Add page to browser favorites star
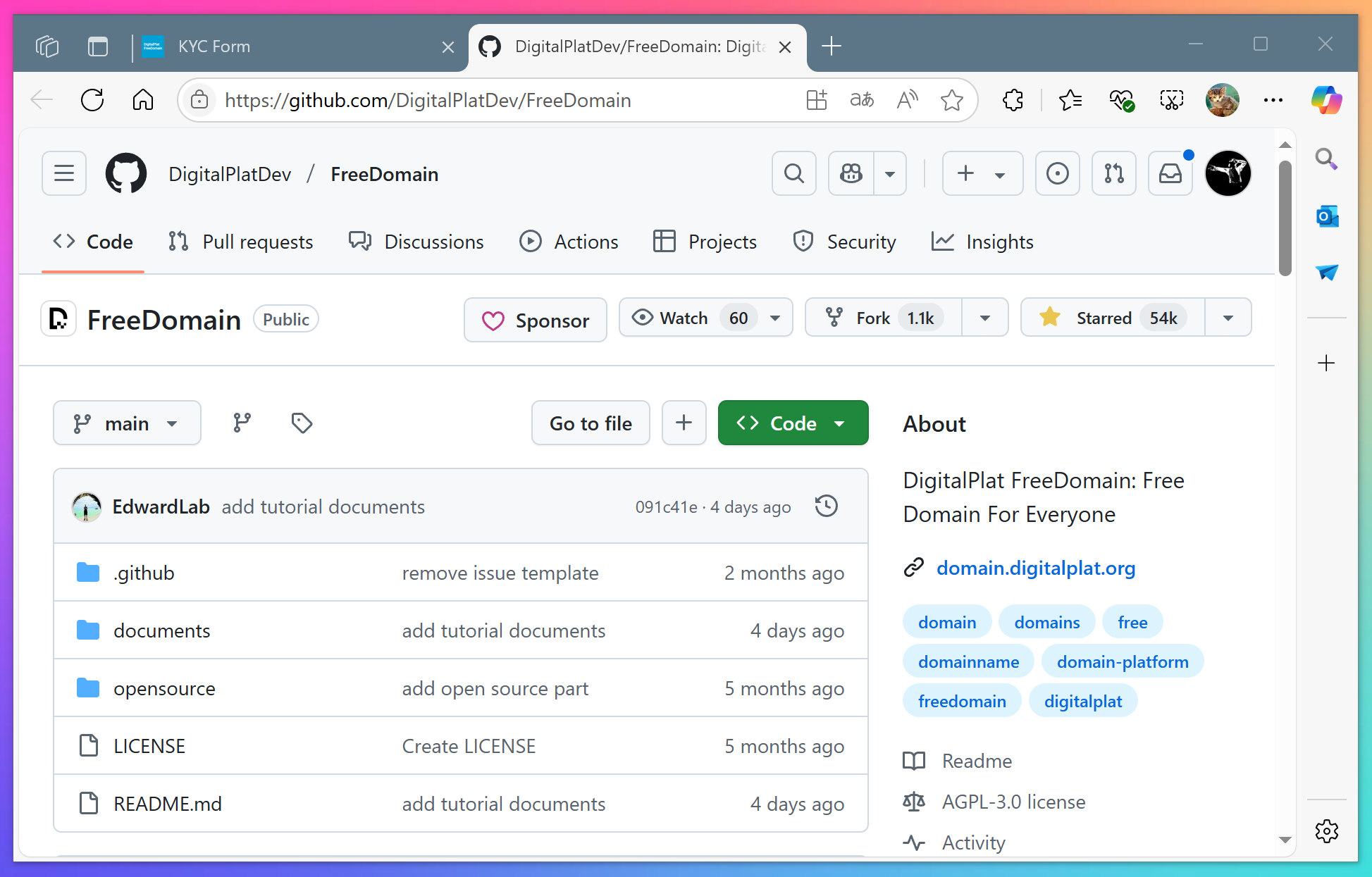 tap(951, 100)
